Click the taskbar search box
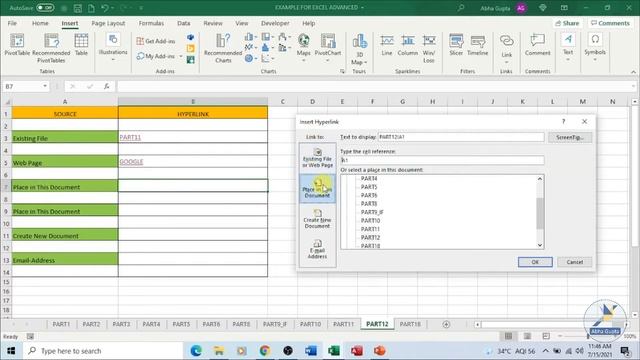The height and width of the screenshot is (360, 640). tap(103, 351)
